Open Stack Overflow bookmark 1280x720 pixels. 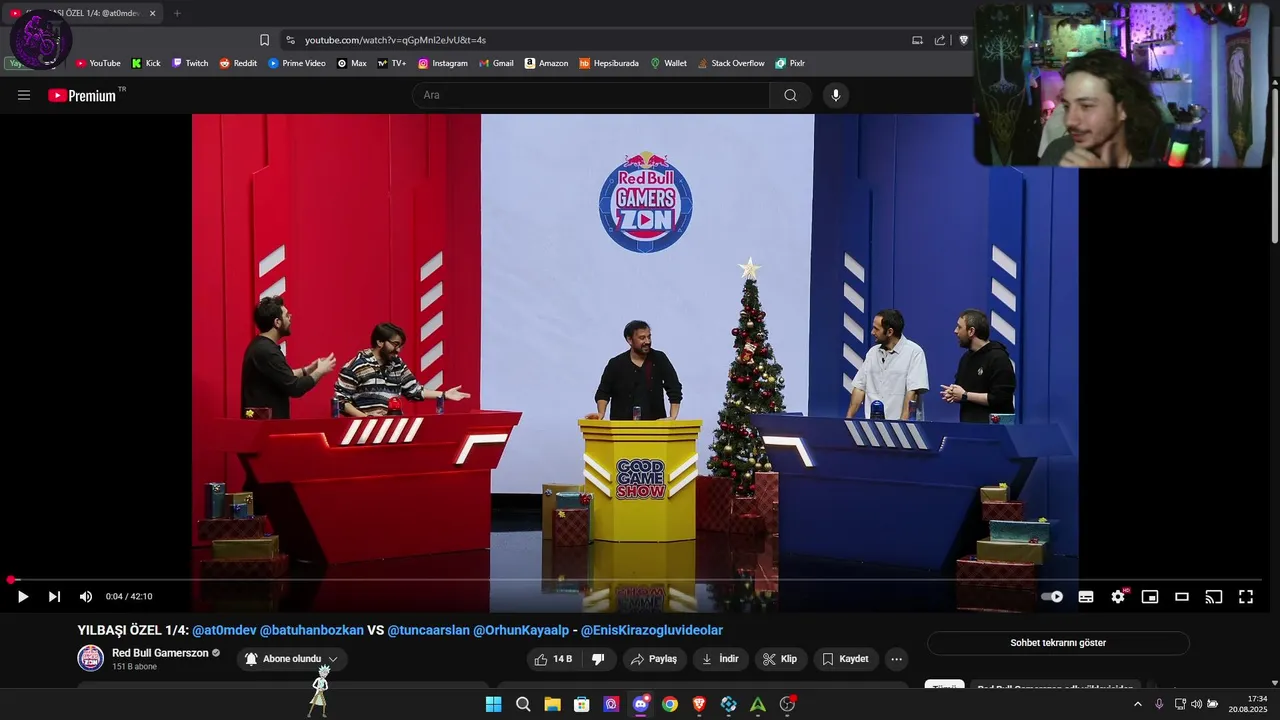731,63
